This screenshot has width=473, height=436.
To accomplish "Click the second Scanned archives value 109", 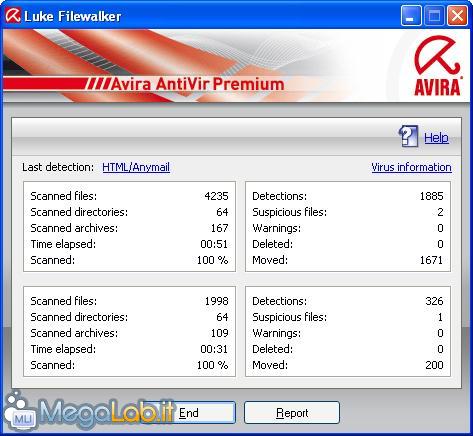I will [x=219, y=333].
